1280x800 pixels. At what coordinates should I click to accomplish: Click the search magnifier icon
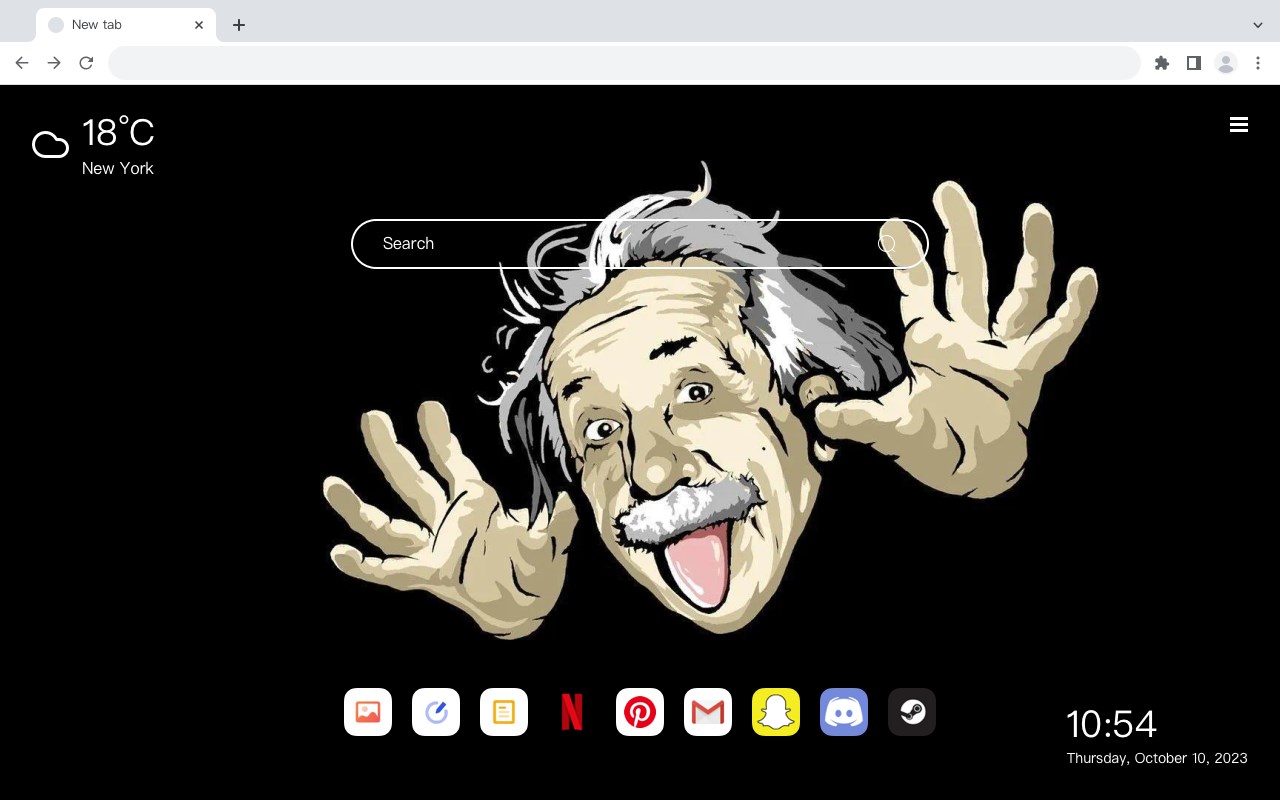887,244
